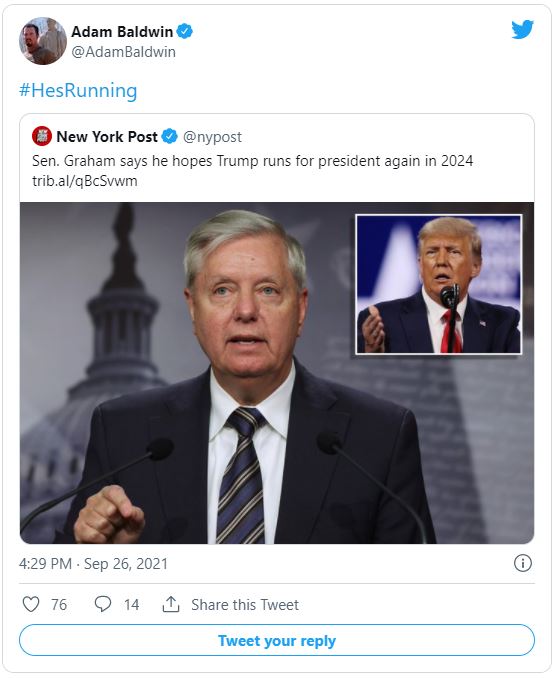Click the @AdamBaldwin handle

pyautogui.click(x=123, y=52)
